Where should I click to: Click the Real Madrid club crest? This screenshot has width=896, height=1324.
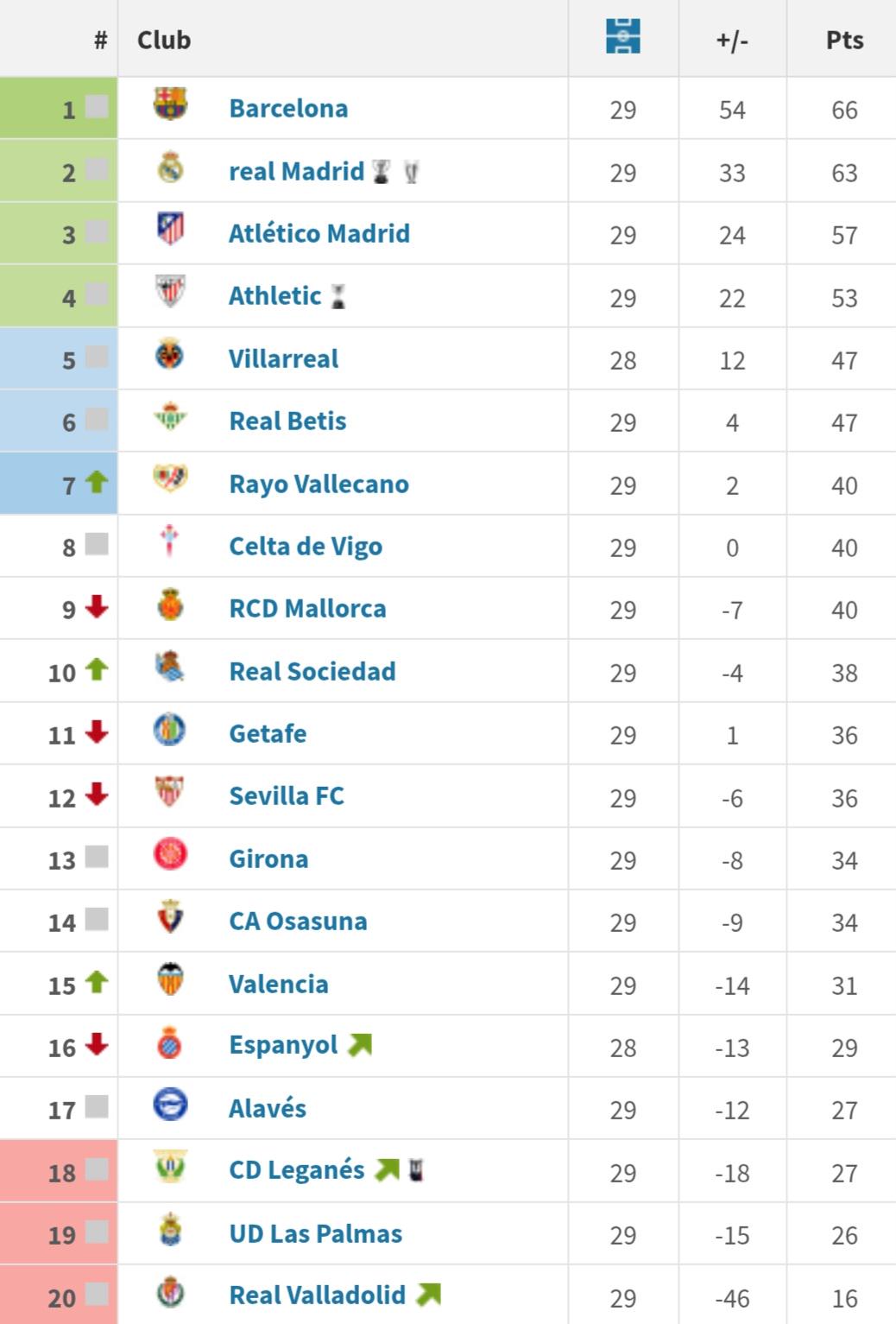click(x=170, y=168)
